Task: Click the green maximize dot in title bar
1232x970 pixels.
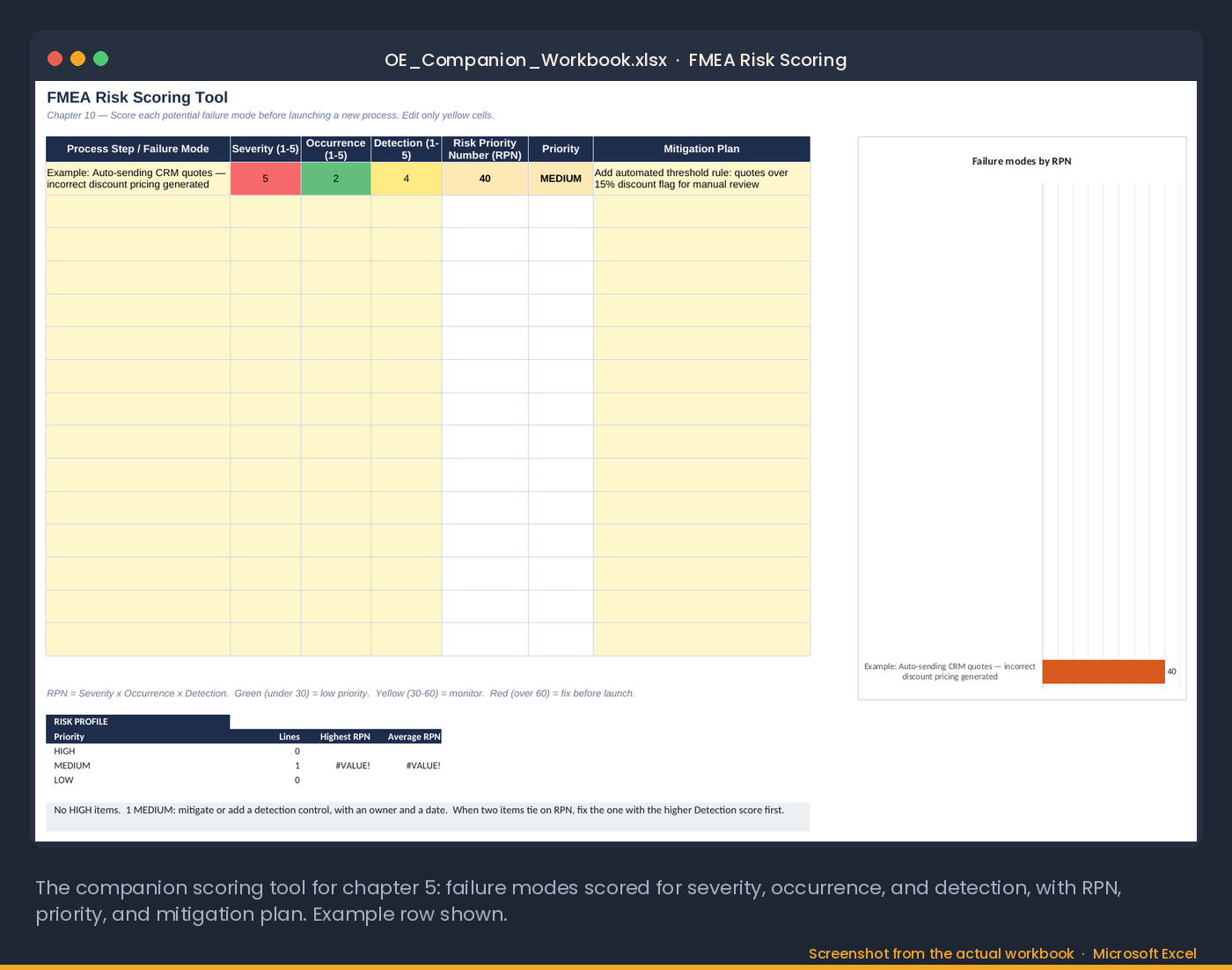Action: pyautogui.click(x=100, y=59)
